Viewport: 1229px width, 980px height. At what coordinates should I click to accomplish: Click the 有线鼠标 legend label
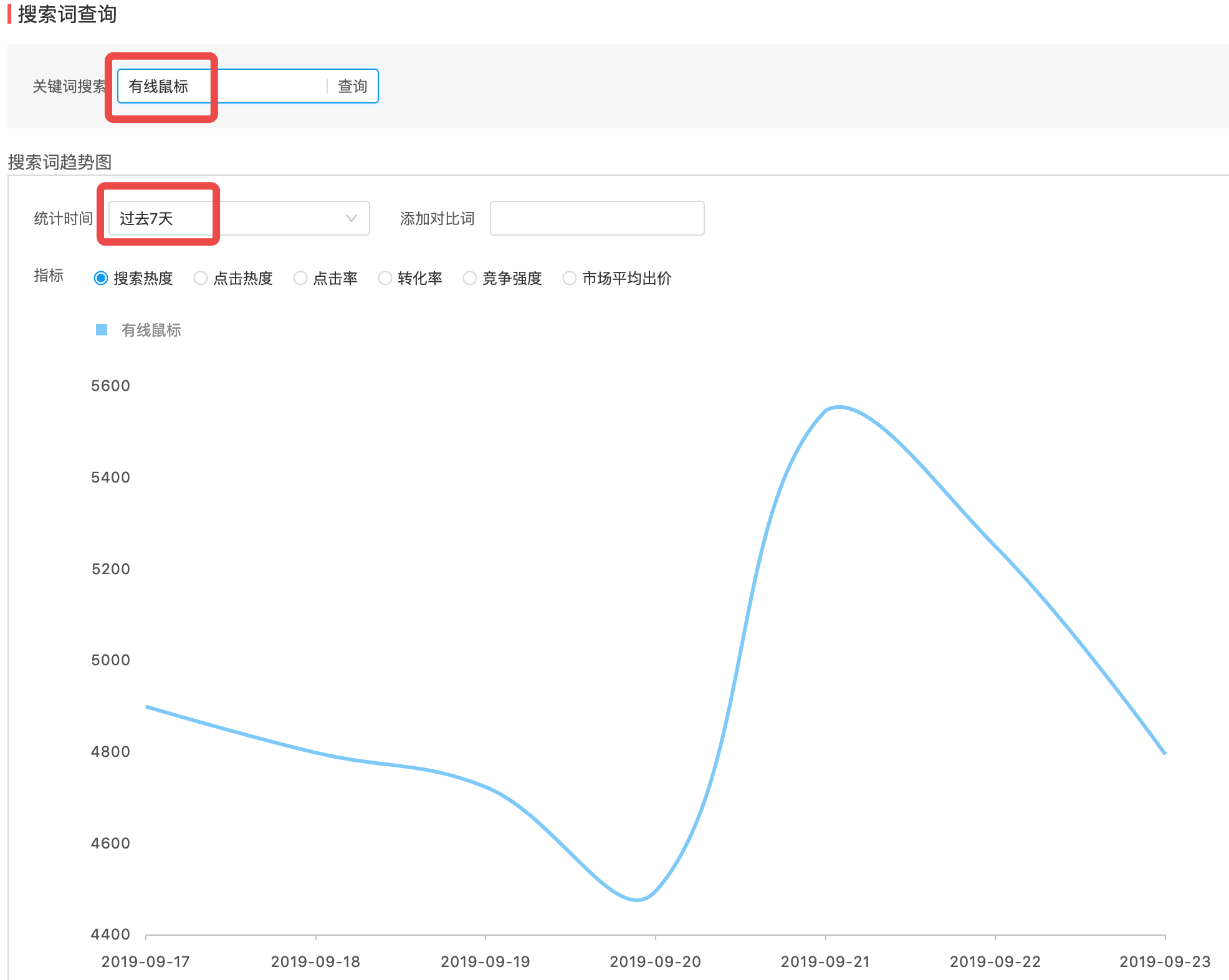[151, 330]
